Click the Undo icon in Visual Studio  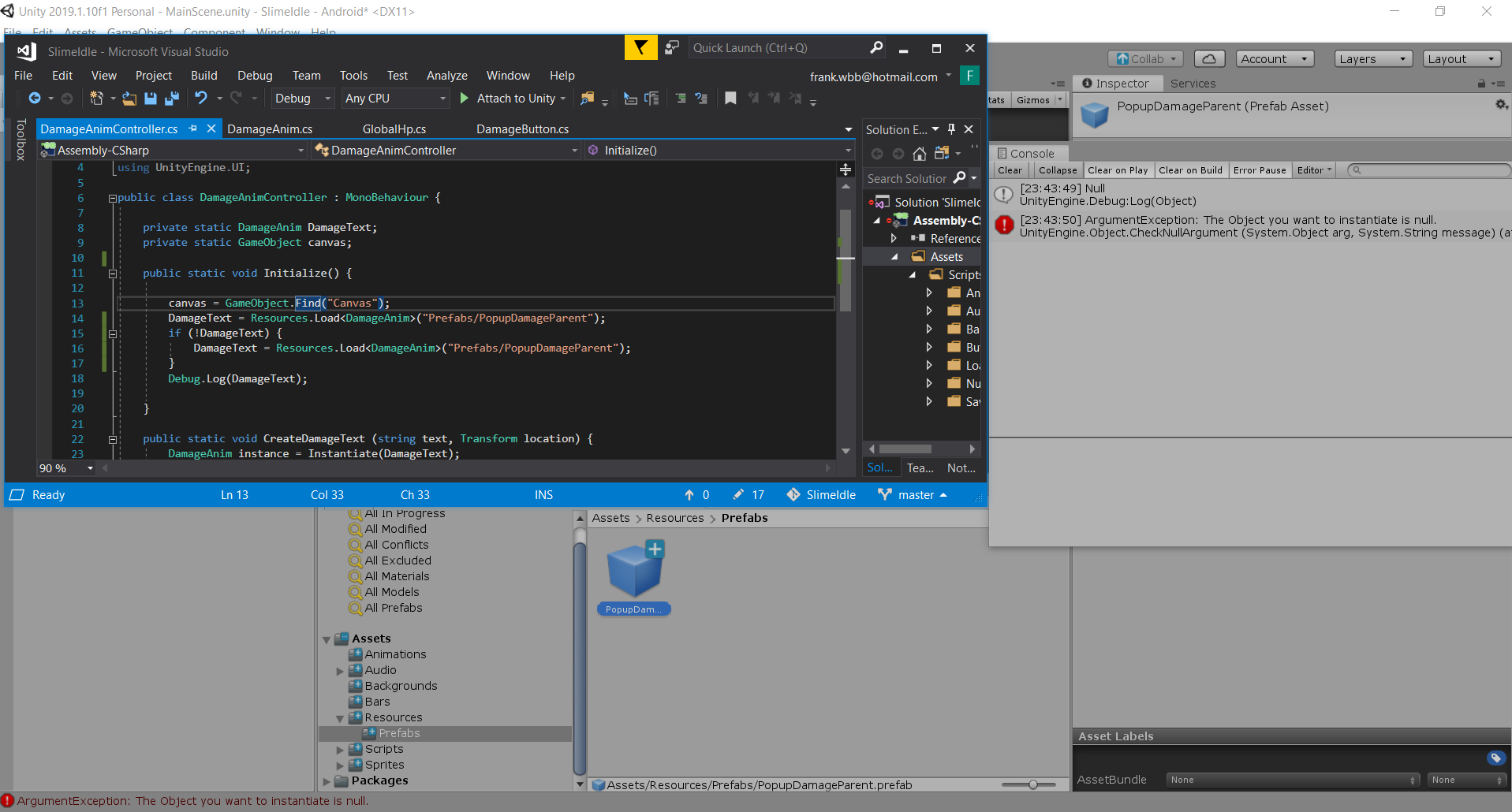click(x=201, y=99)
